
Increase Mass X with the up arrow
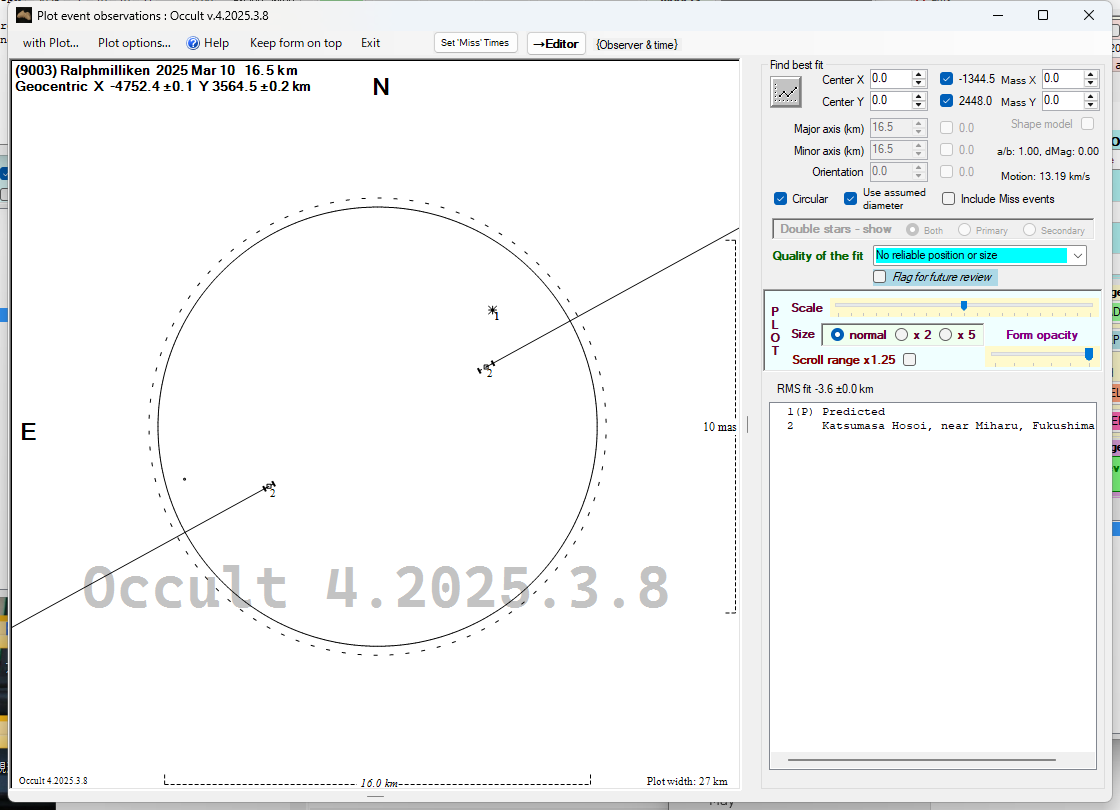coord(1091,74)
